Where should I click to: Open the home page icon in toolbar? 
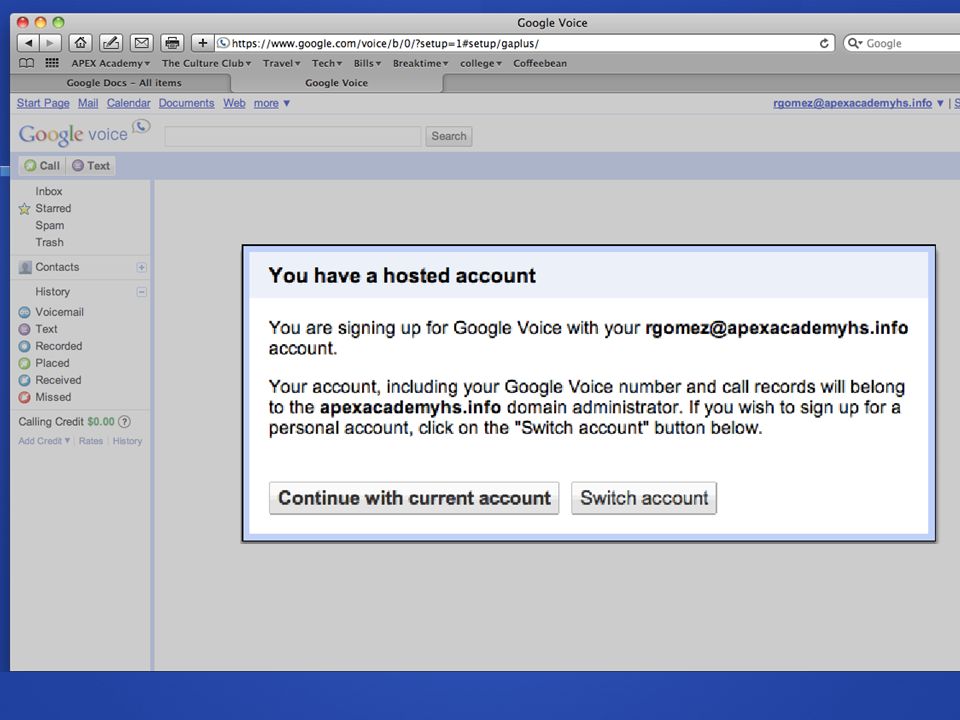point(80,43)
